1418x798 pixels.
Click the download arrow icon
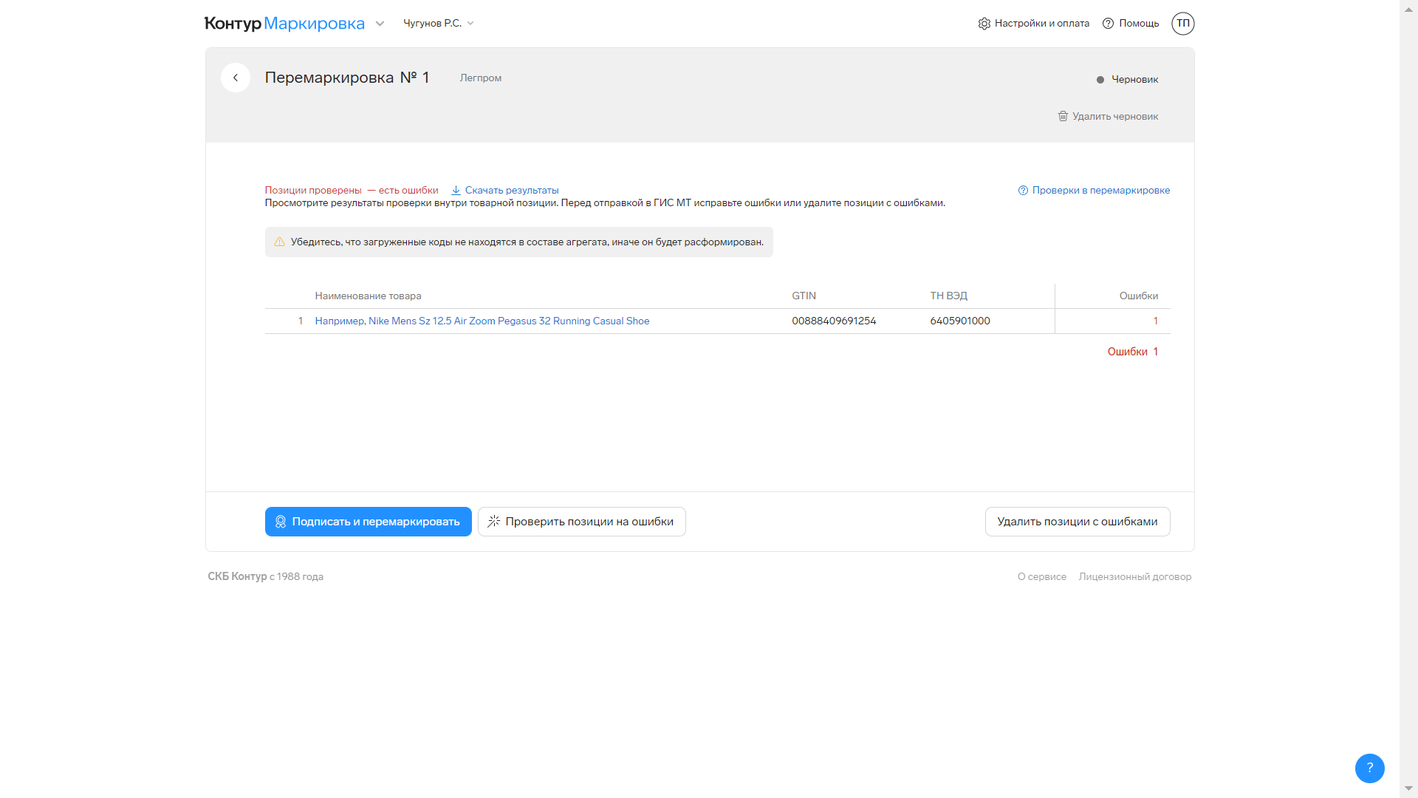pos(456,190)
